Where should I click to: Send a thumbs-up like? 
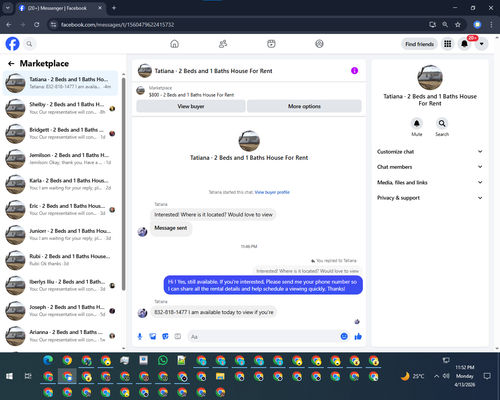358,336
